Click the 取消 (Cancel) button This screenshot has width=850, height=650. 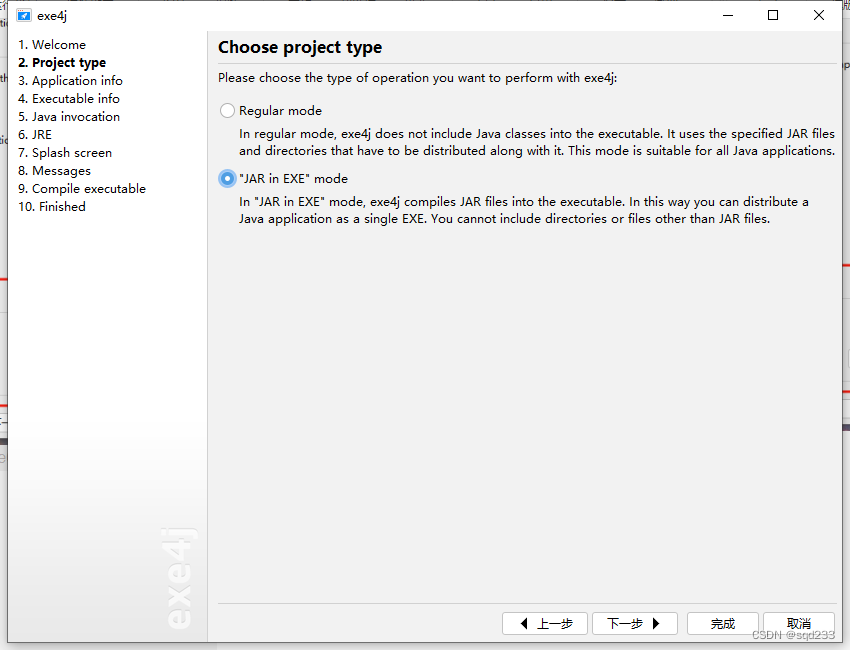(x=799, y=623)
